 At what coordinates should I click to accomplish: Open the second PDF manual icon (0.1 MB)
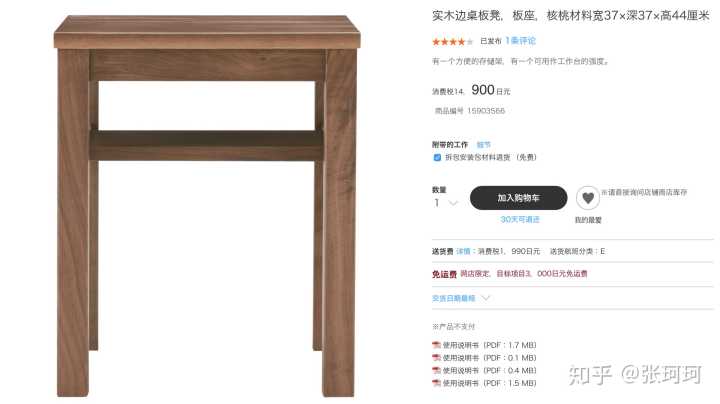coord(436,358)
